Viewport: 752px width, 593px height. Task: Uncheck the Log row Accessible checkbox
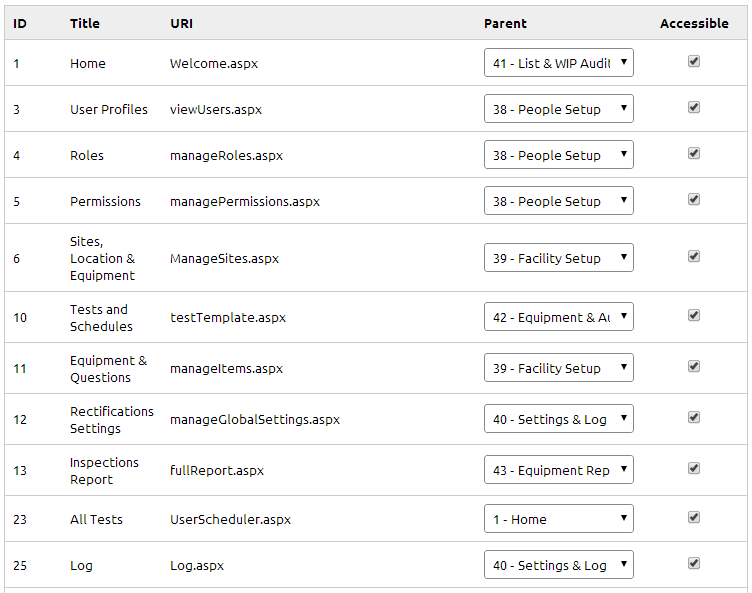tap(694, 564)
